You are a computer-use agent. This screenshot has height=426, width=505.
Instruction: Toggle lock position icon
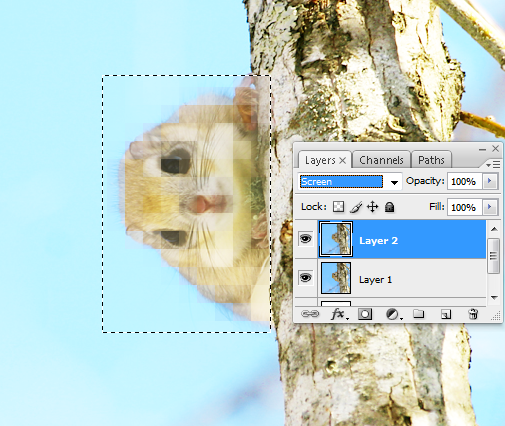click(x=372, y=207)
